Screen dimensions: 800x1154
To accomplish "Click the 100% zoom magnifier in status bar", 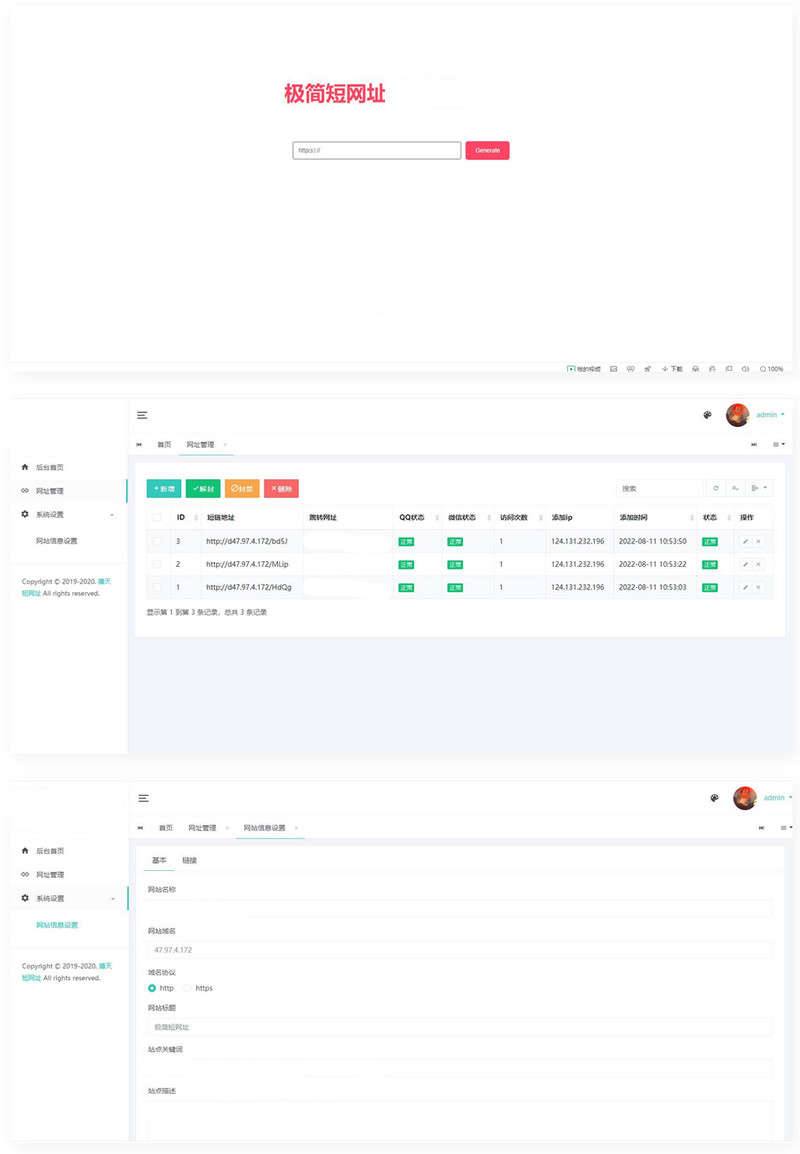I will click(x=771, y=369).
